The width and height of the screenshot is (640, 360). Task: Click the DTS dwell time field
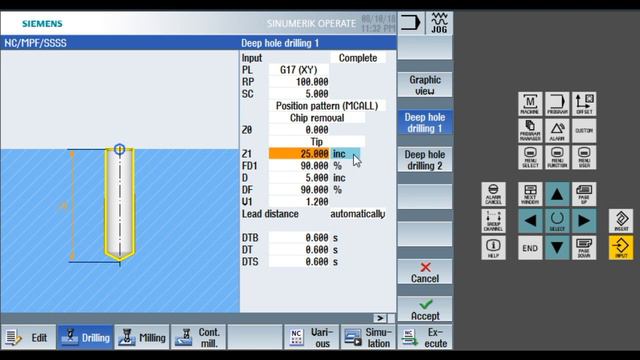point(299,262)
